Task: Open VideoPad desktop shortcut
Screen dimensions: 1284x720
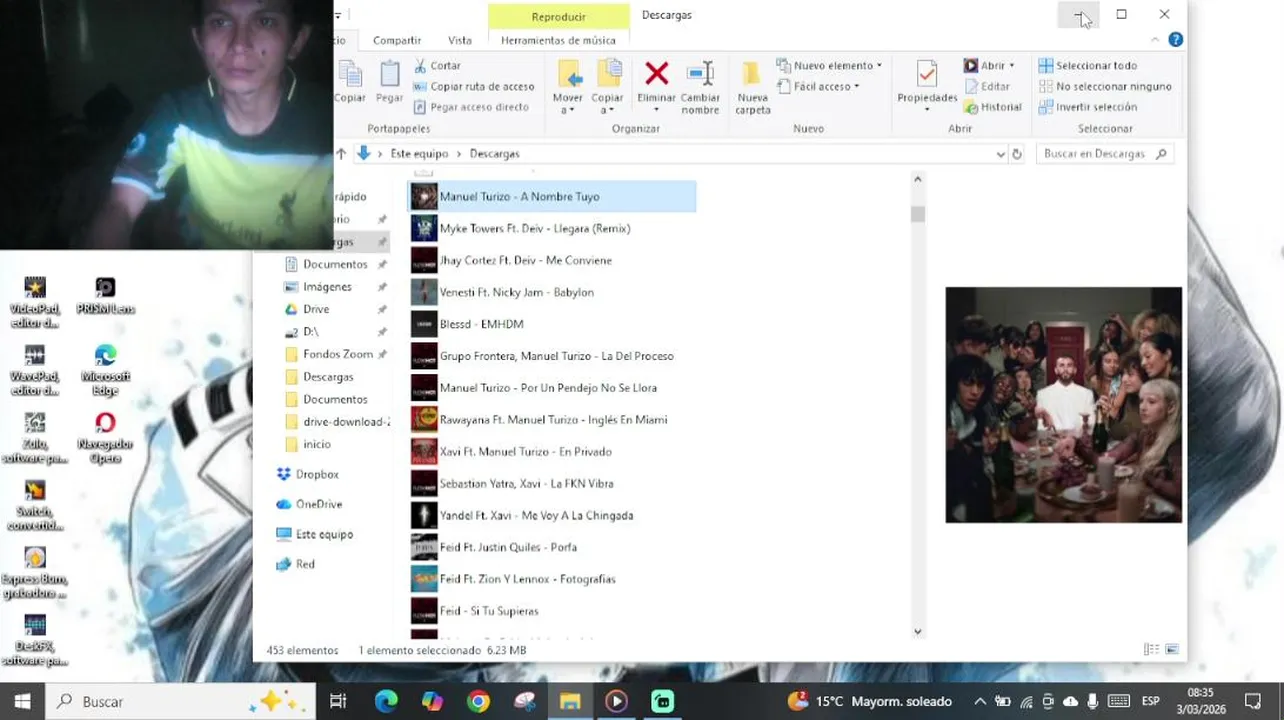Action: 35,303
